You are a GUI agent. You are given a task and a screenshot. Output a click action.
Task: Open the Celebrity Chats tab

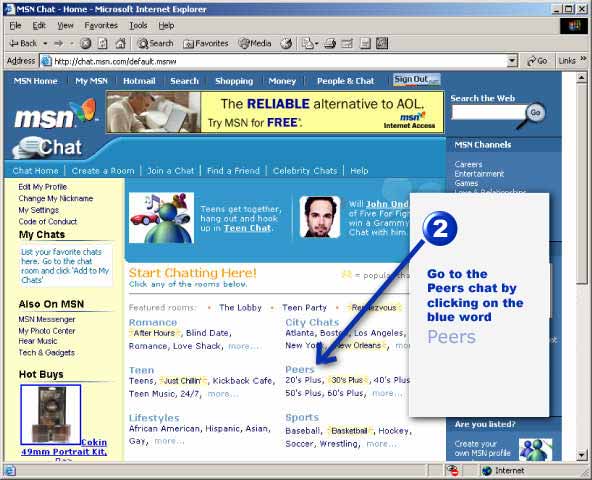pyautogui.click(x=305, y=171)
